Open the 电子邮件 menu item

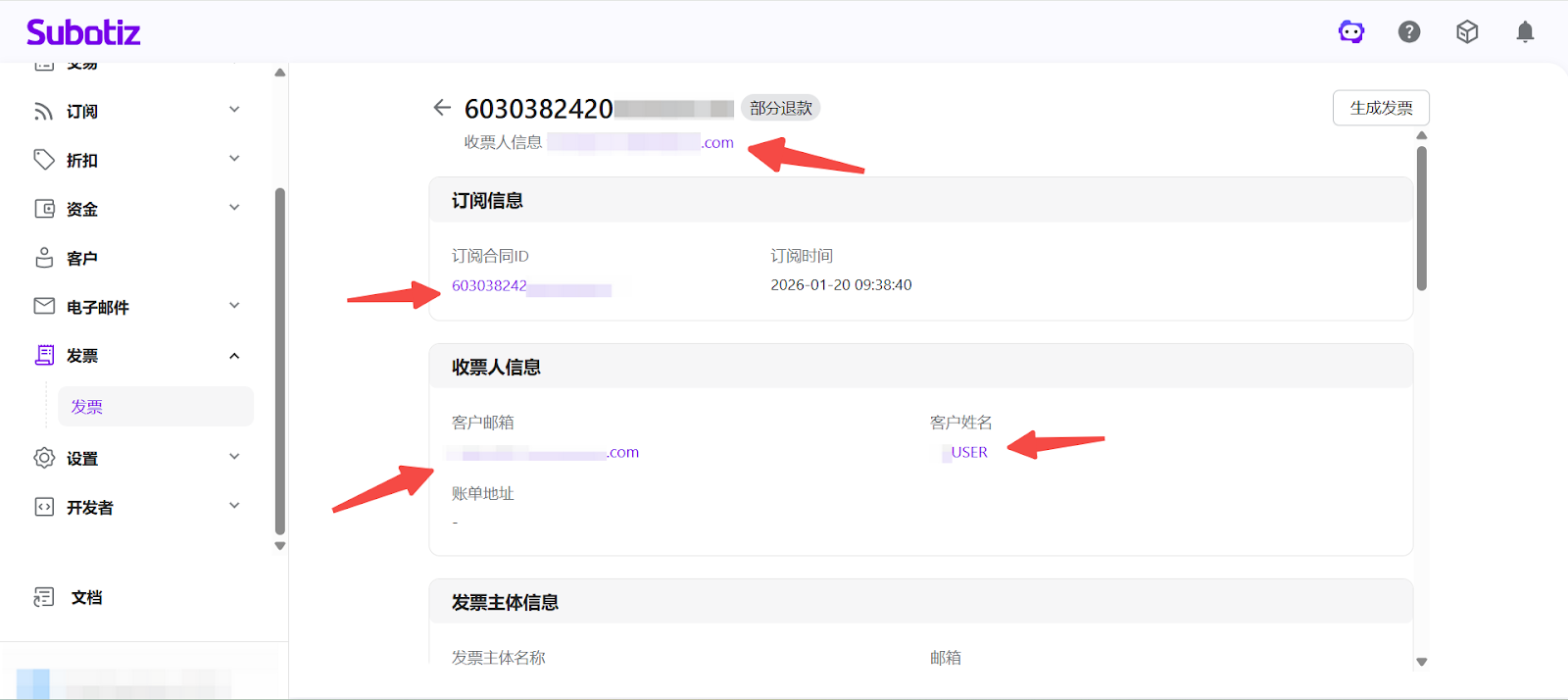click(x=98, y=307)
